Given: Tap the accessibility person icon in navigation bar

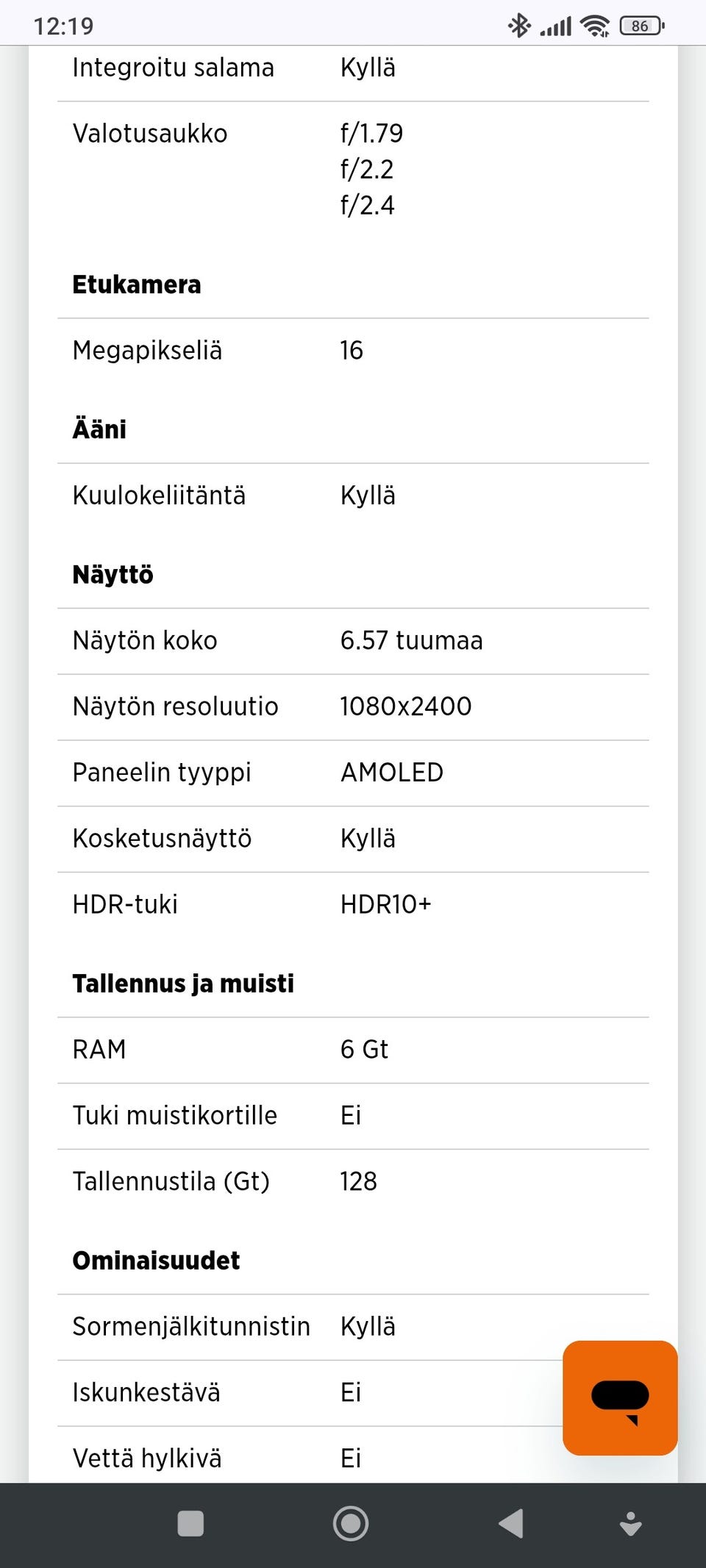Looking at the screenshot, I should tap(630, 1524).
